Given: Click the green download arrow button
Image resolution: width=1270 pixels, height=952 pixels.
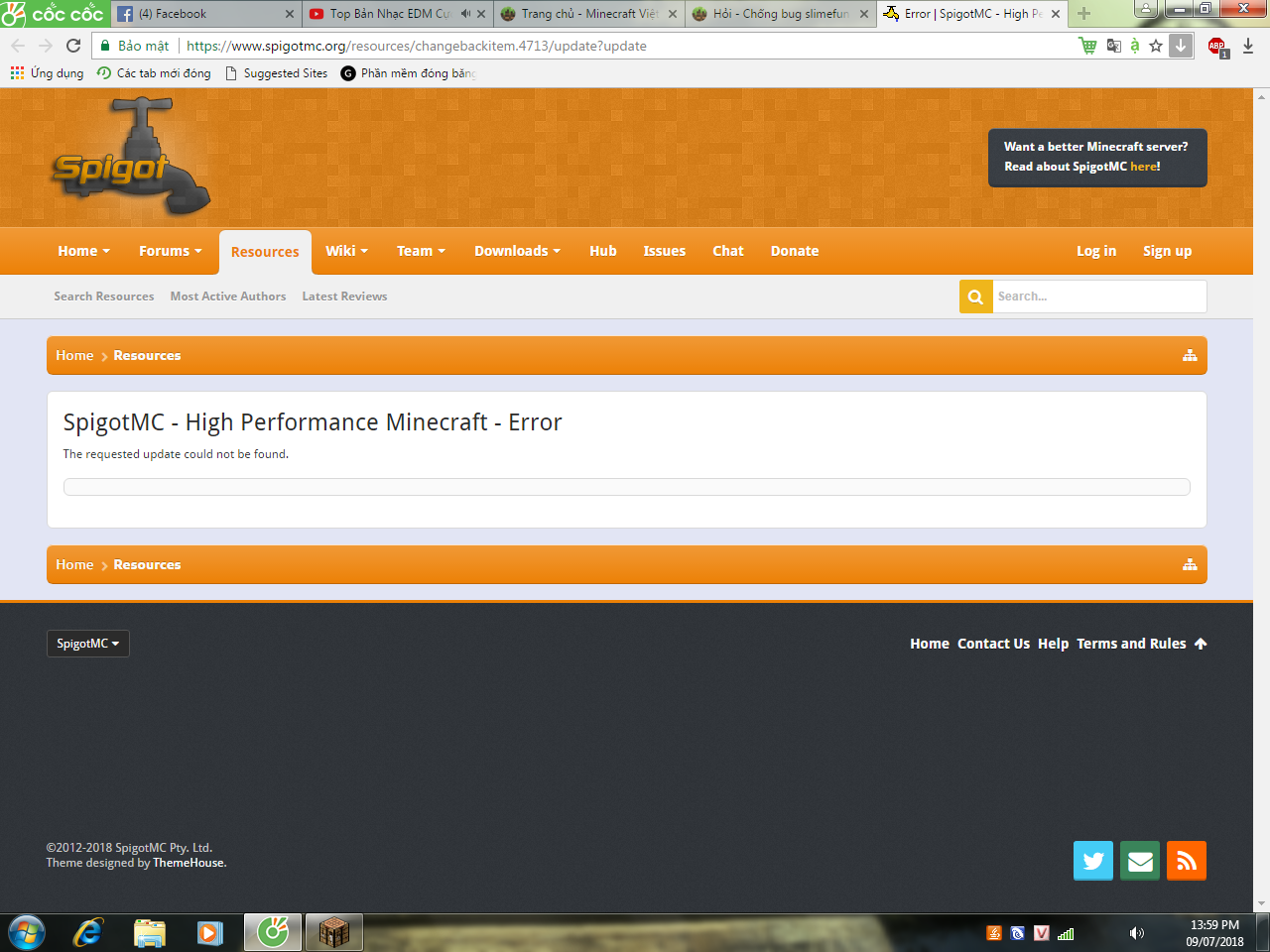Looking at the screenshot, I should coord(1181,46).
